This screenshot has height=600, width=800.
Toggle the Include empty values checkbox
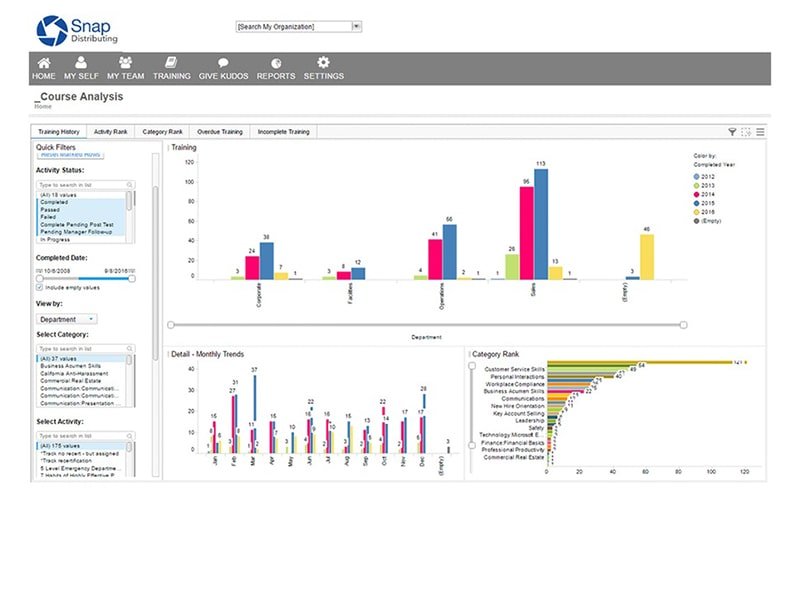point(39,287)
